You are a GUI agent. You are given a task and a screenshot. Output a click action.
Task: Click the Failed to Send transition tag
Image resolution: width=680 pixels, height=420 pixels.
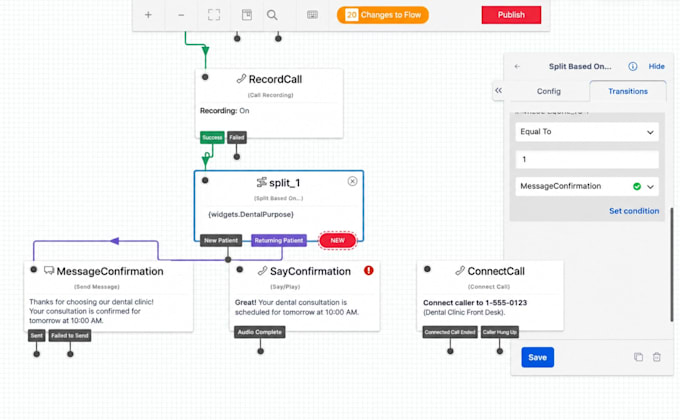tap(70, 335)
